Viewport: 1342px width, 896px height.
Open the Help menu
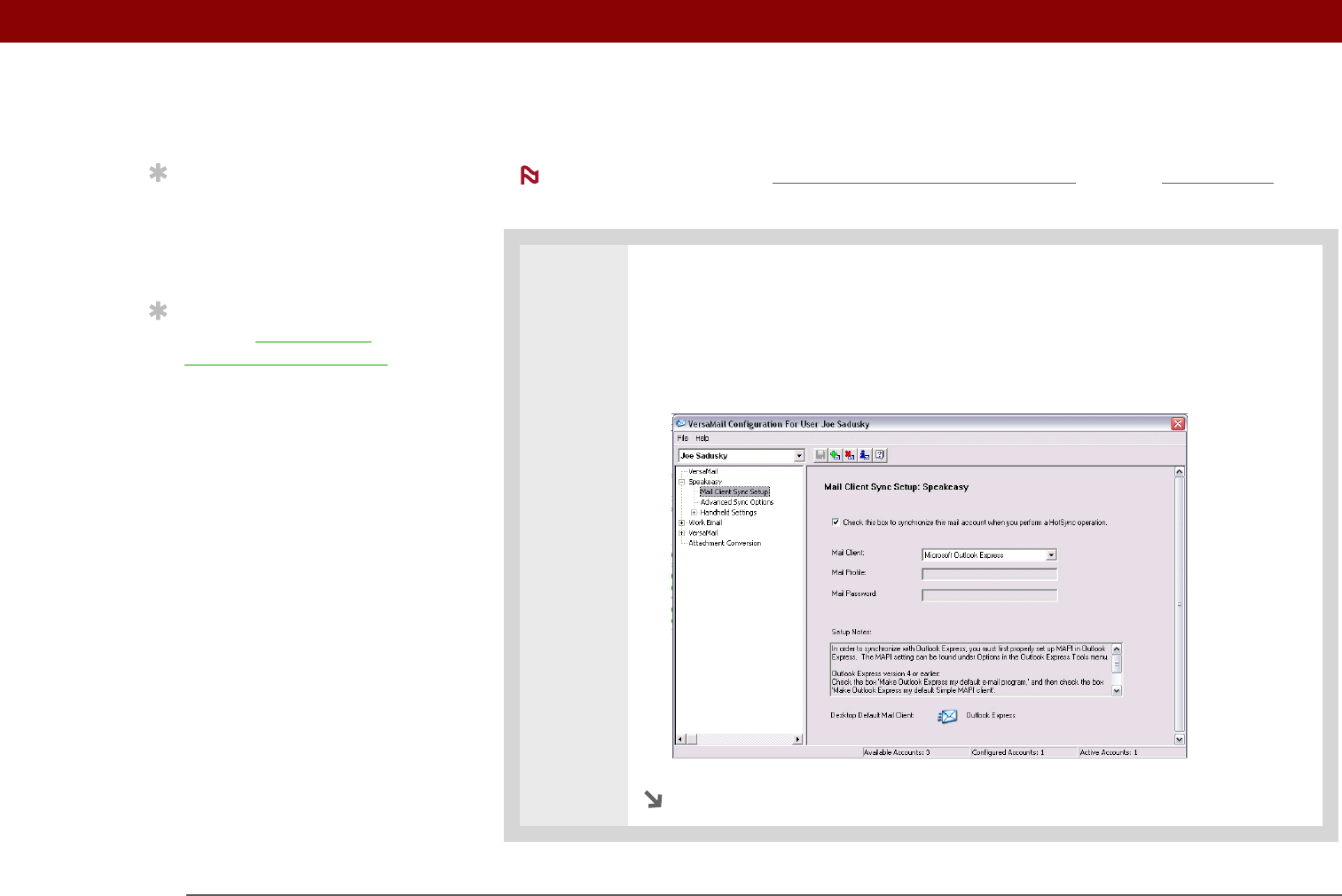click(x=702, y=438)
